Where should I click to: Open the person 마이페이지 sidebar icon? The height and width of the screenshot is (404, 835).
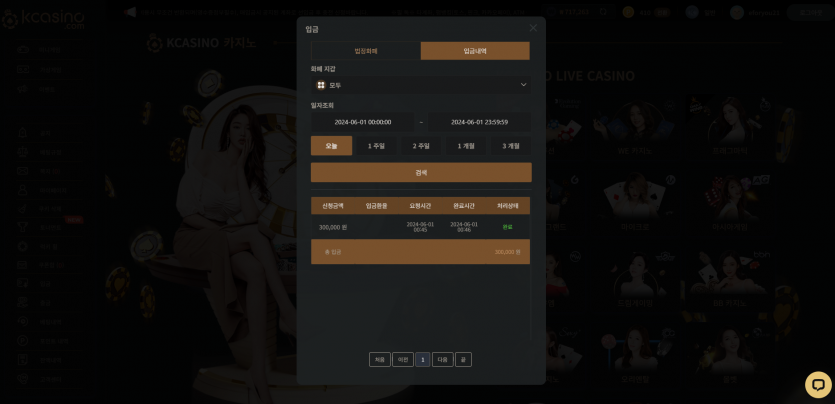click(x=23, y=190)
